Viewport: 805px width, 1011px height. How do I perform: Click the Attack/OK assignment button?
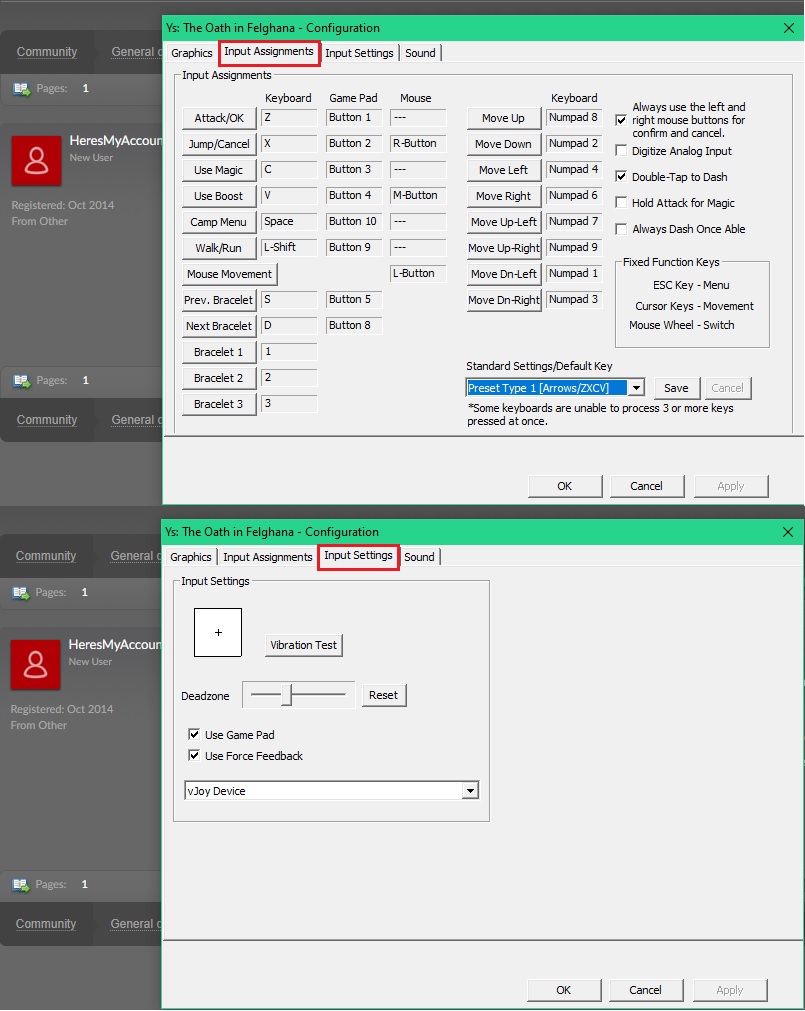tap(219, 119)
